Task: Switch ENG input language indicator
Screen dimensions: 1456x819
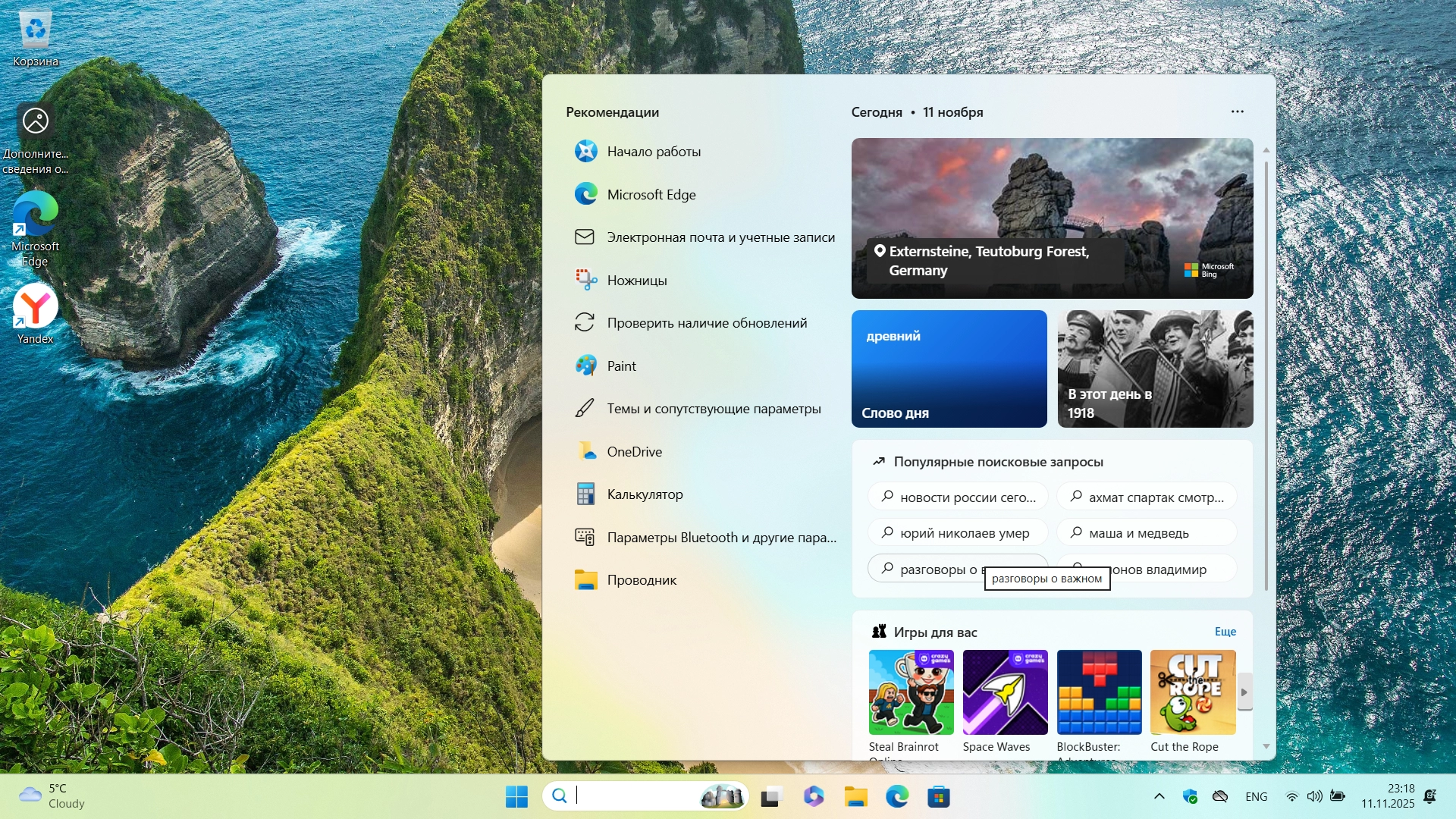Action: [1256, 796]
